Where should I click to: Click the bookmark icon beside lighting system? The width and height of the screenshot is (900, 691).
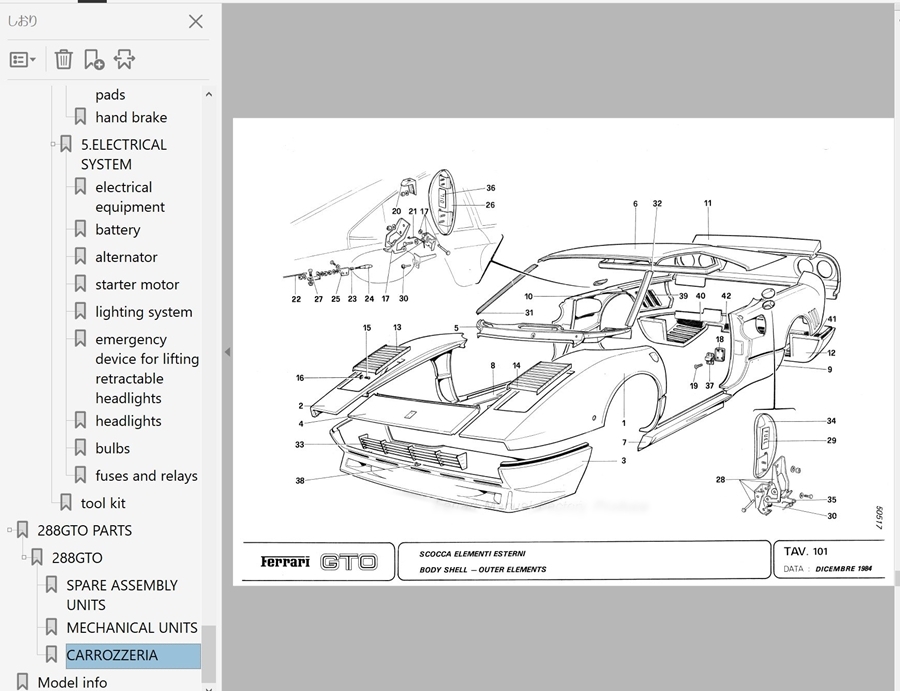point(80,312)
